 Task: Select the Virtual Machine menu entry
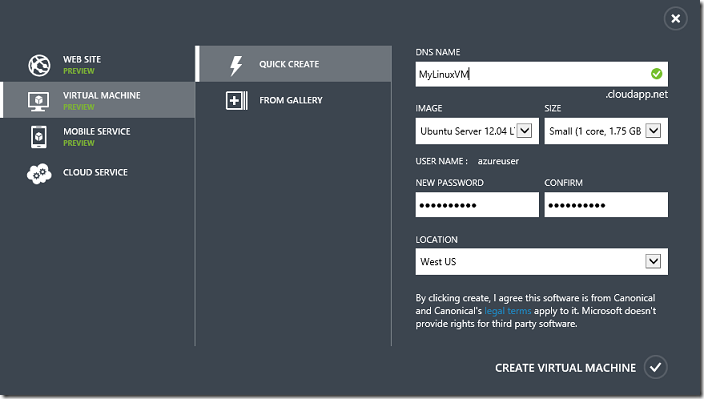(97, 100)
